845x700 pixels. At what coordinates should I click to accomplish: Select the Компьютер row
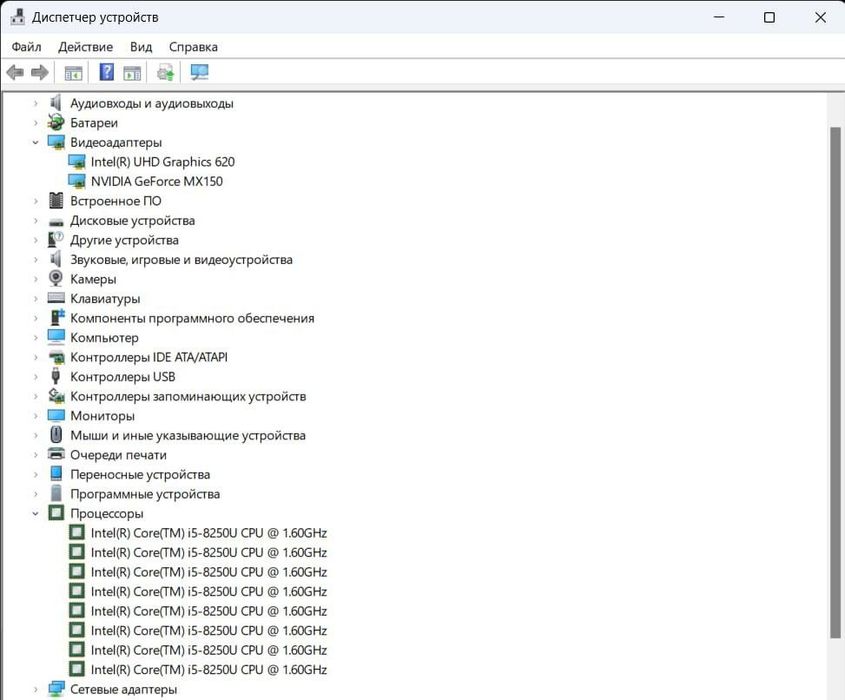point(104,337)
